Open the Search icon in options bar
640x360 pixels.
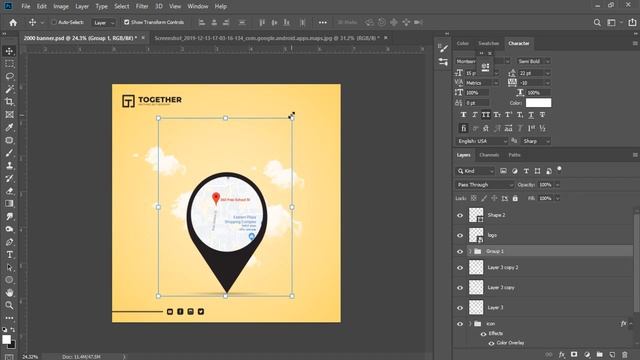pyautogui.click(x=597, y=22)
